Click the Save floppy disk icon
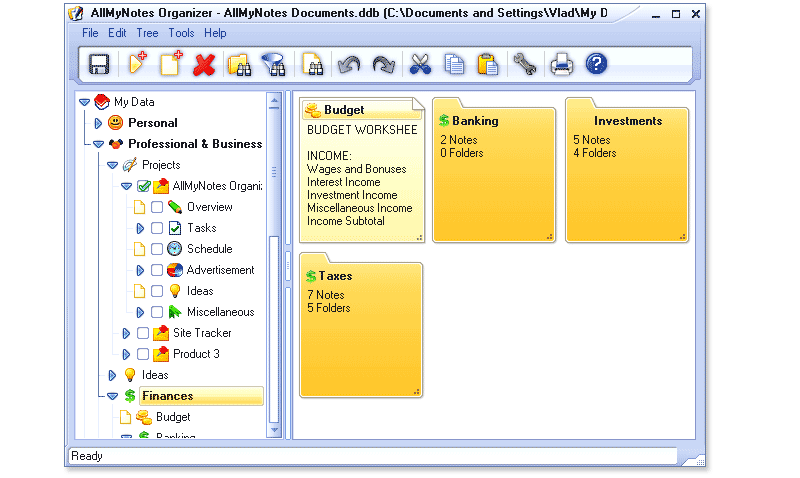The width and height of the screenshot is (800, 478). click(99, 65)
